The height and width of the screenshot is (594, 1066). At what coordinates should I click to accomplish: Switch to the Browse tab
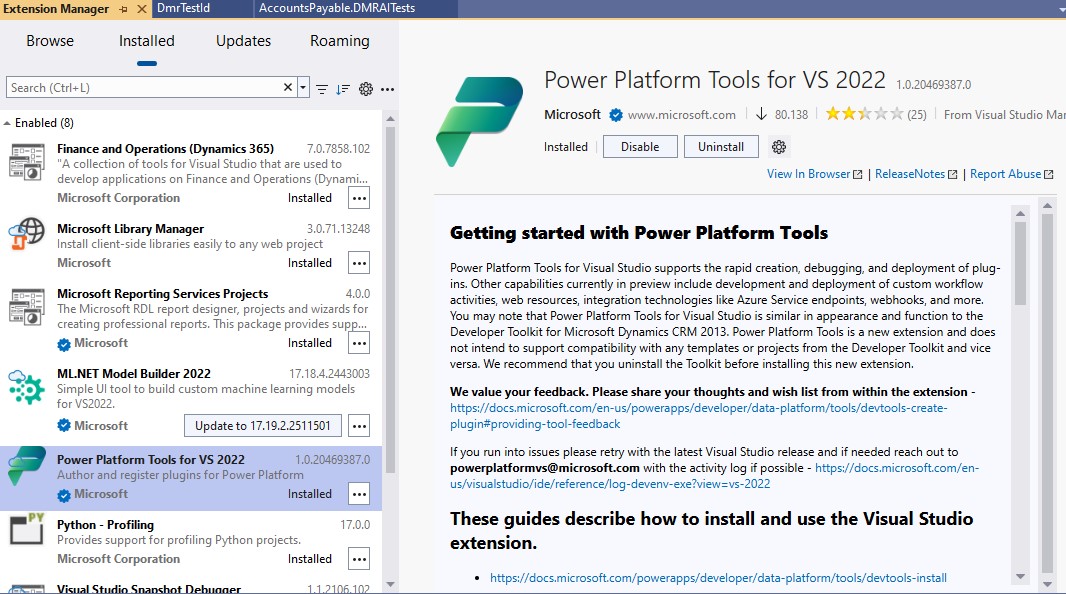[50, 41]
